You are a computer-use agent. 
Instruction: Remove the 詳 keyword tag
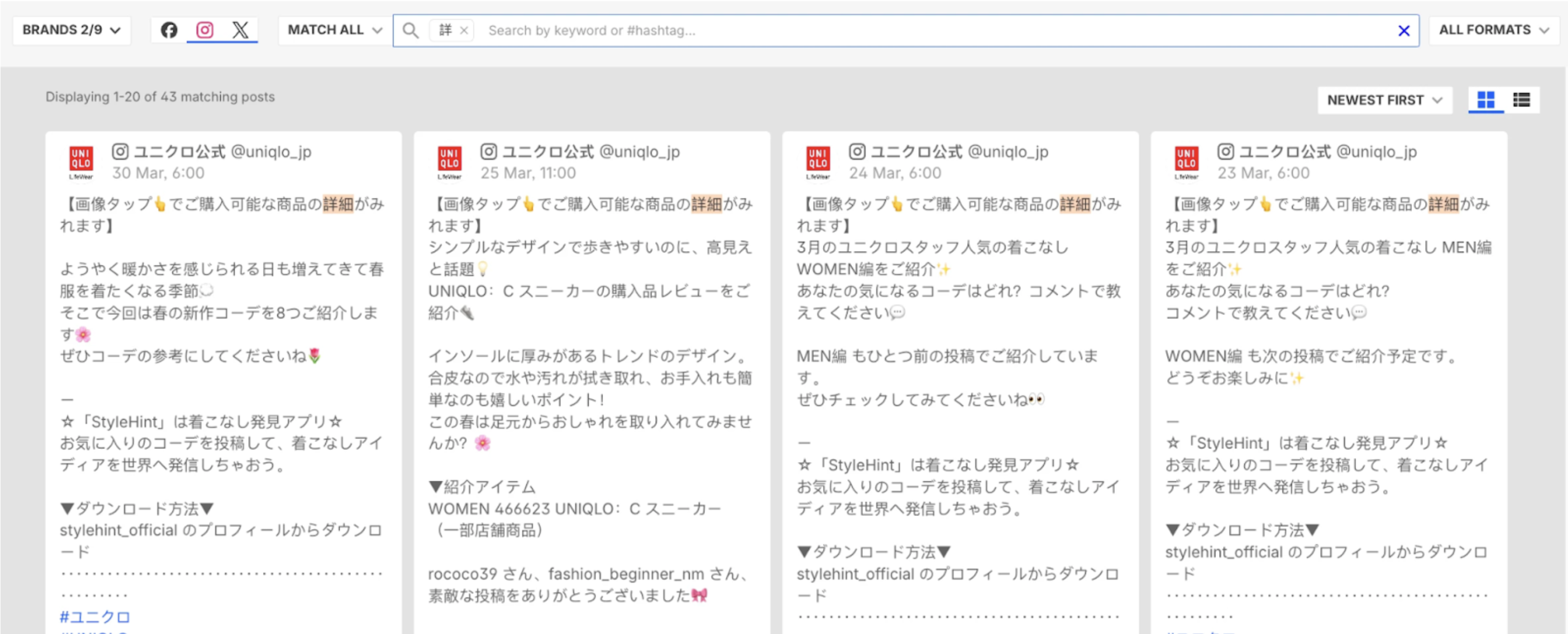464,30
